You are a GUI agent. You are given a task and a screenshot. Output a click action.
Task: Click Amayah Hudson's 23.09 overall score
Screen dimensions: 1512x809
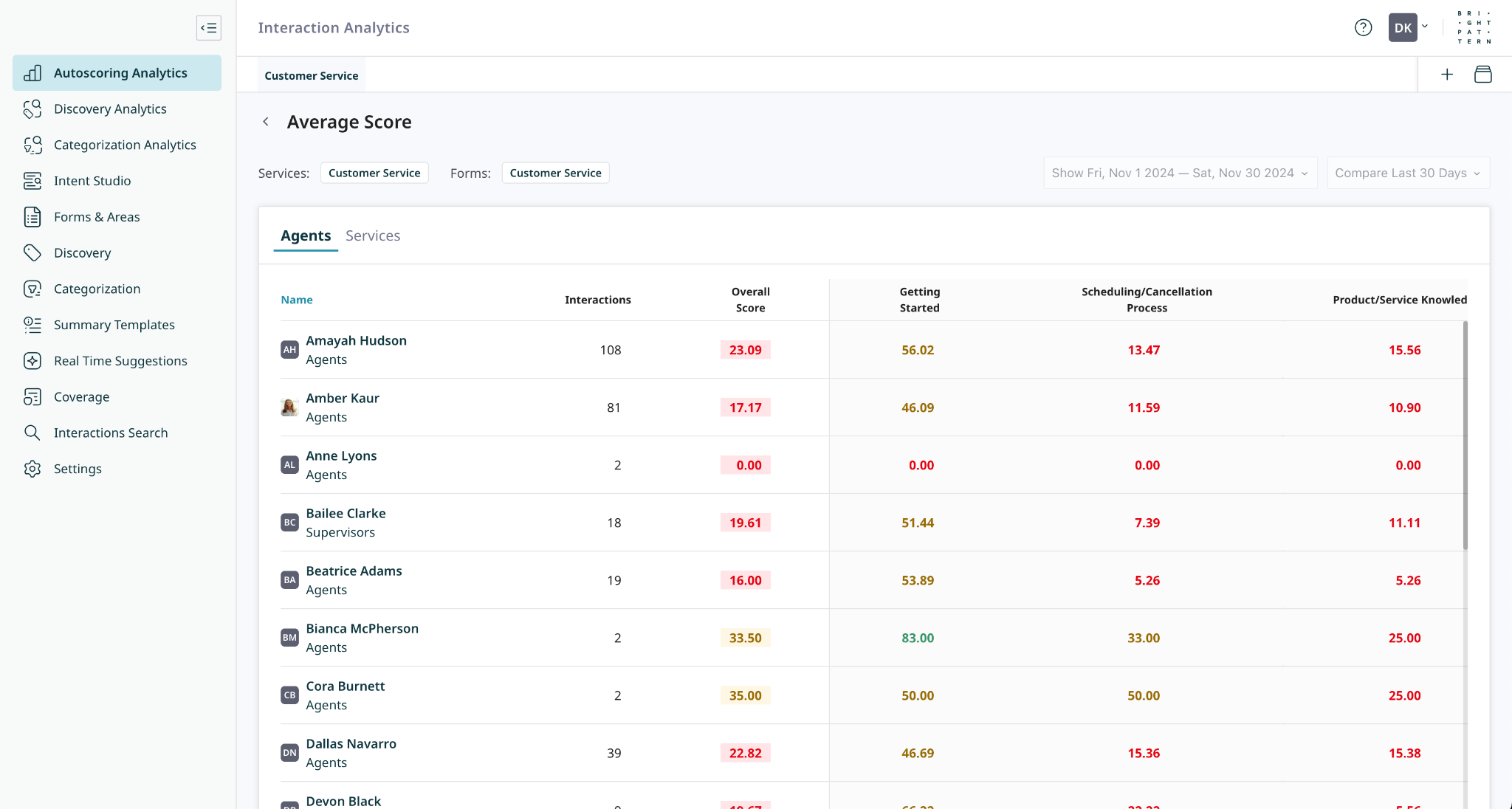(x=746, y=350)
